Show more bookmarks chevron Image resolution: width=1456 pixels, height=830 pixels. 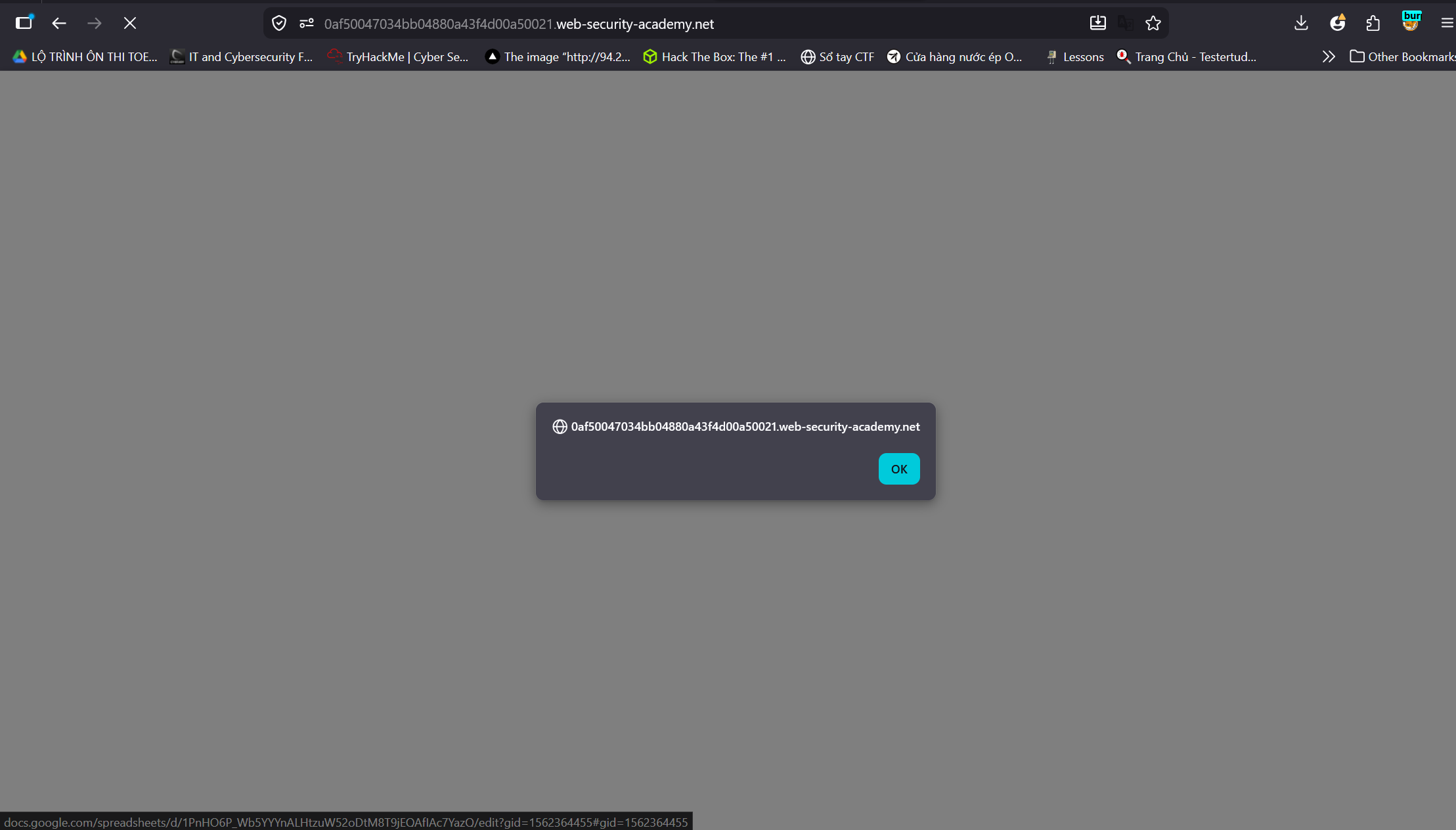[1329, 57]
